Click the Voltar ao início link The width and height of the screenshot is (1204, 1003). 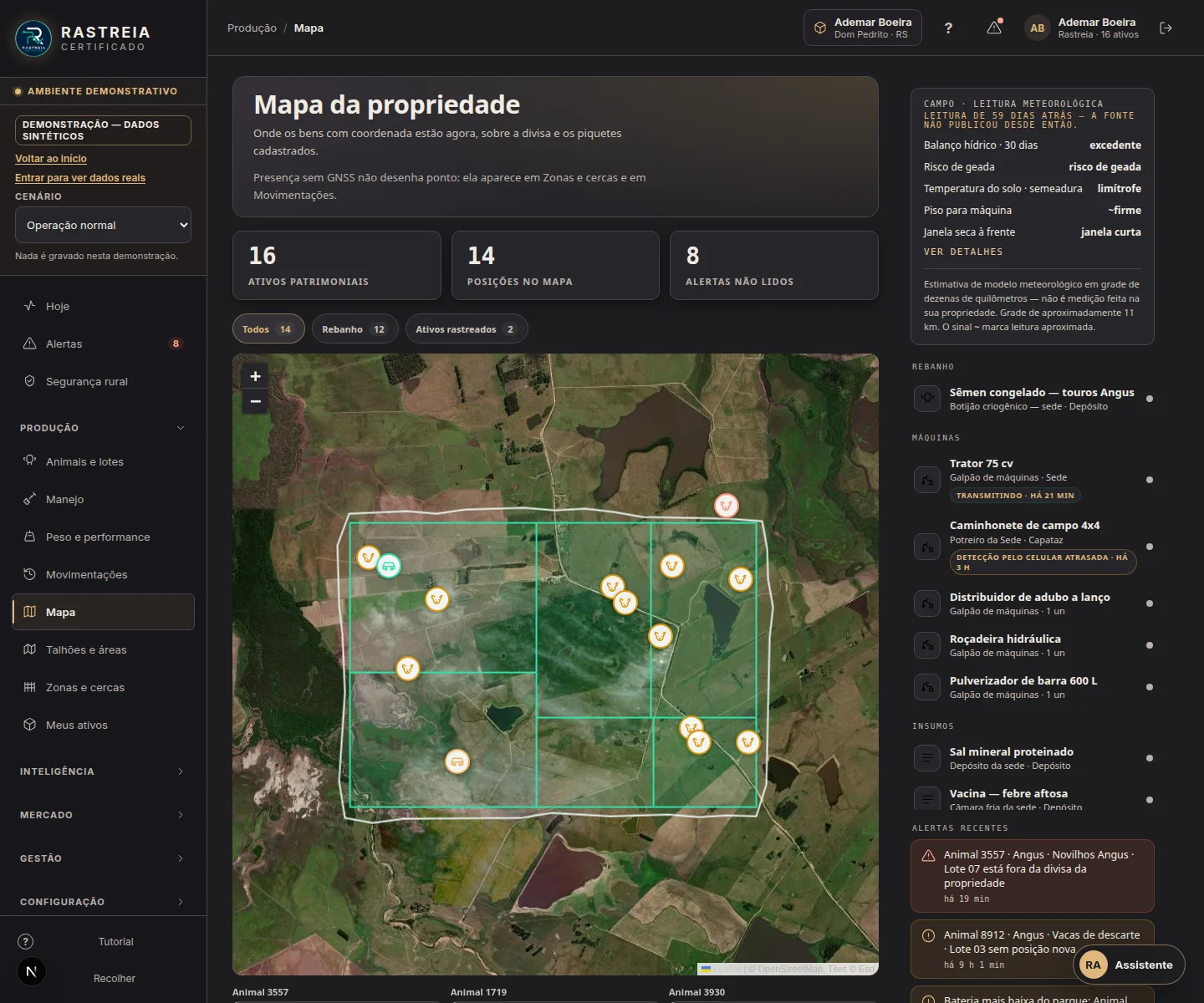tap(51, 159)
